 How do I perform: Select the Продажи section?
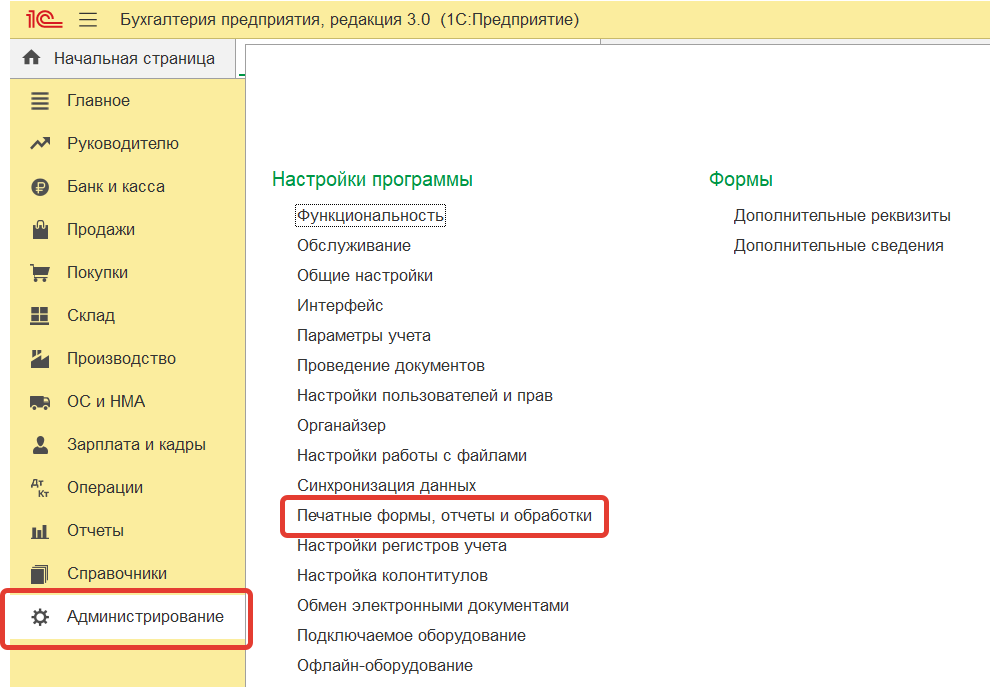pos(101,230)
